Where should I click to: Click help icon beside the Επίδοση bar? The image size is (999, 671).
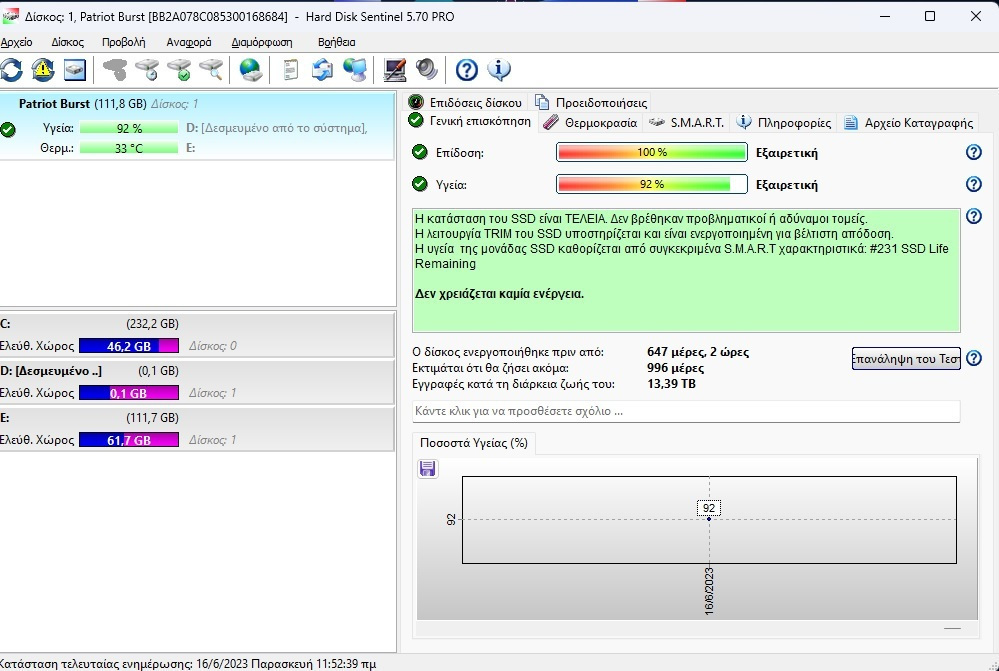(974, 152)
